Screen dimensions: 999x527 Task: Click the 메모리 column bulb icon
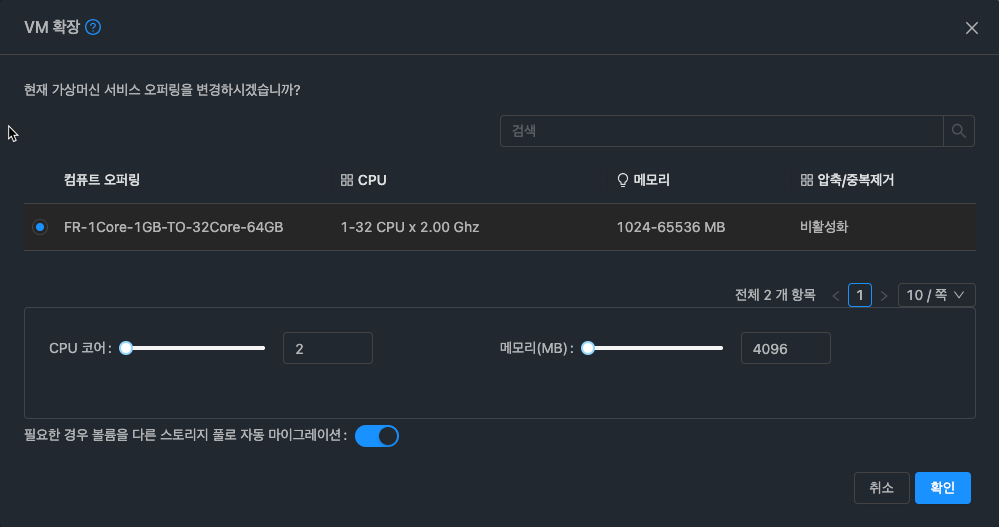[x=623, y=181]
